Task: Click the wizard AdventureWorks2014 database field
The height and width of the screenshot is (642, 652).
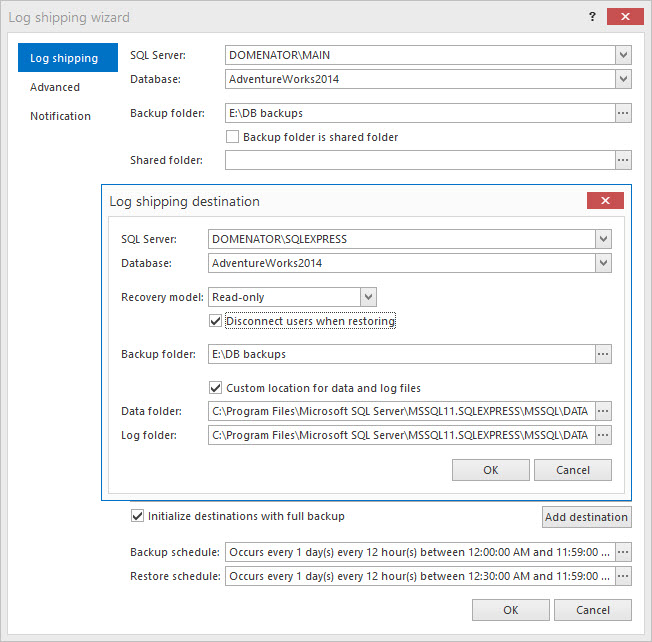Action: click(x=420, y=79)
